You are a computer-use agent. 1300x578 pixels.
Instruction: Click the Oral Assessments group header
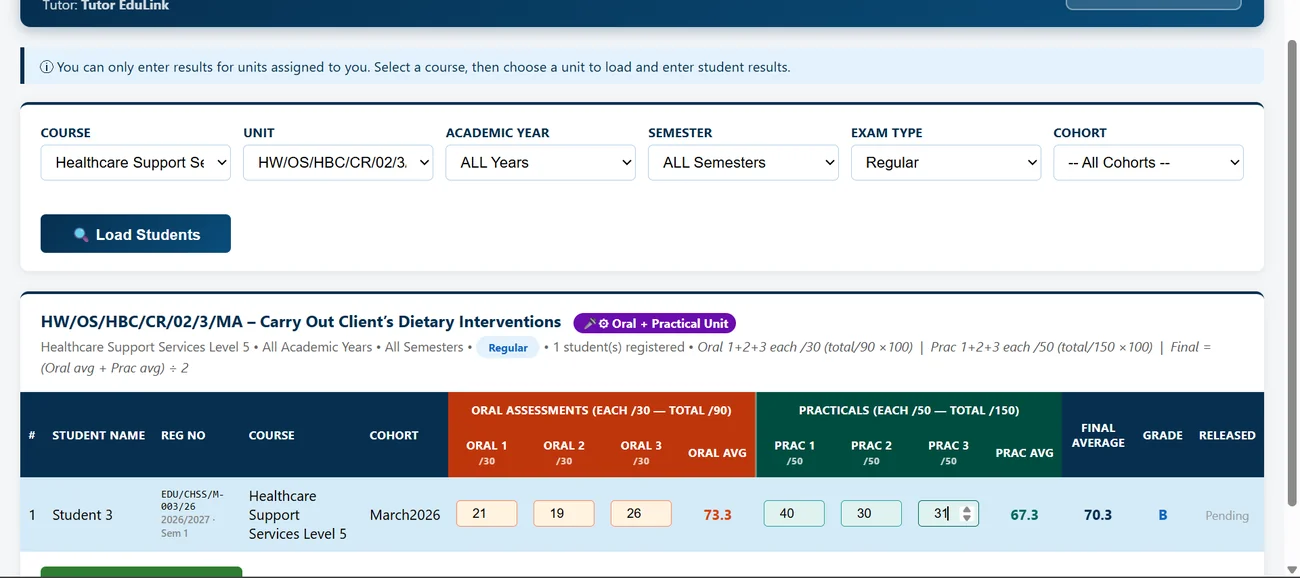(x=602, y=410)
